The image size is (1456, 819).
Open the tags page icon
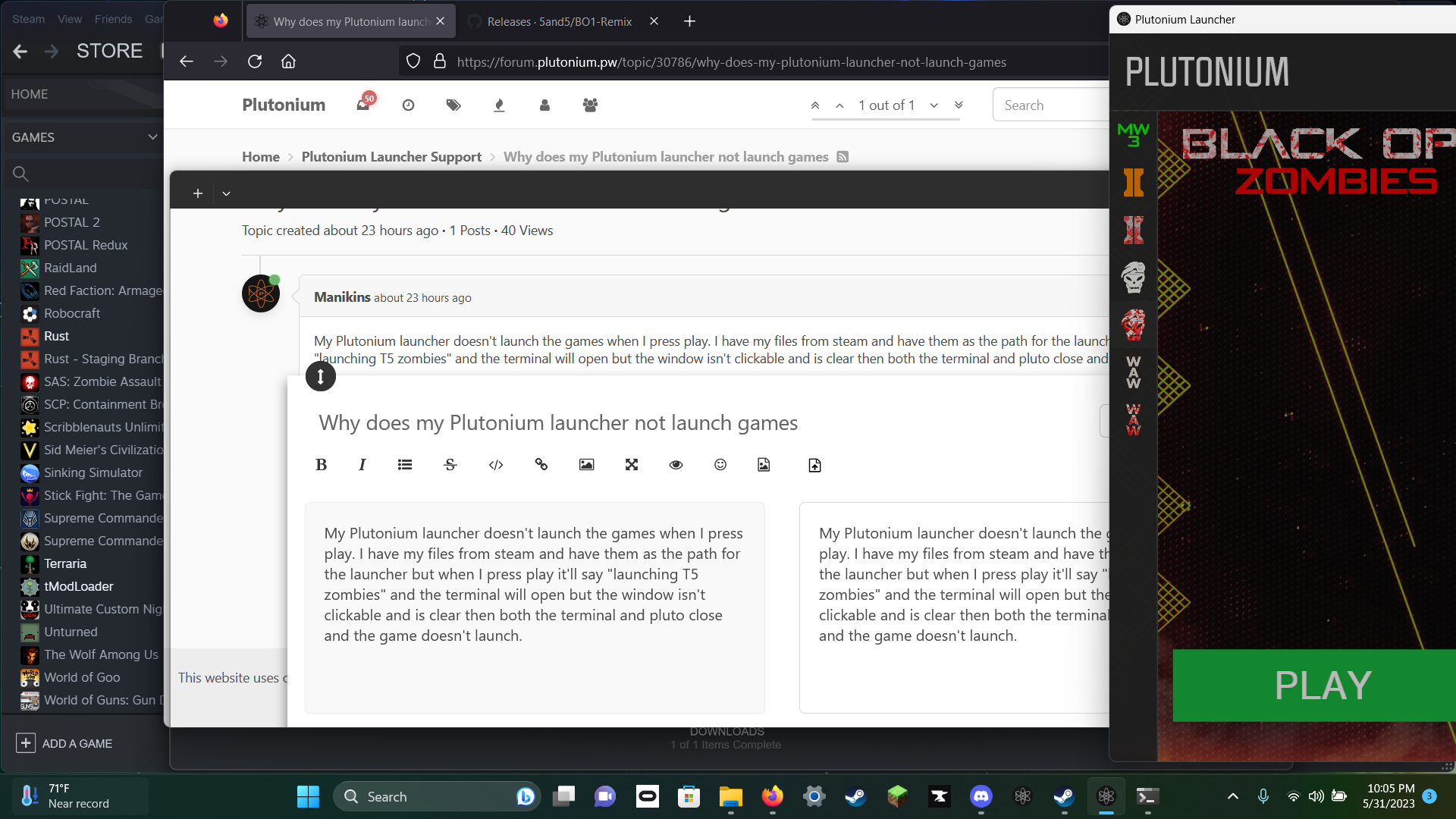point(453,105)
